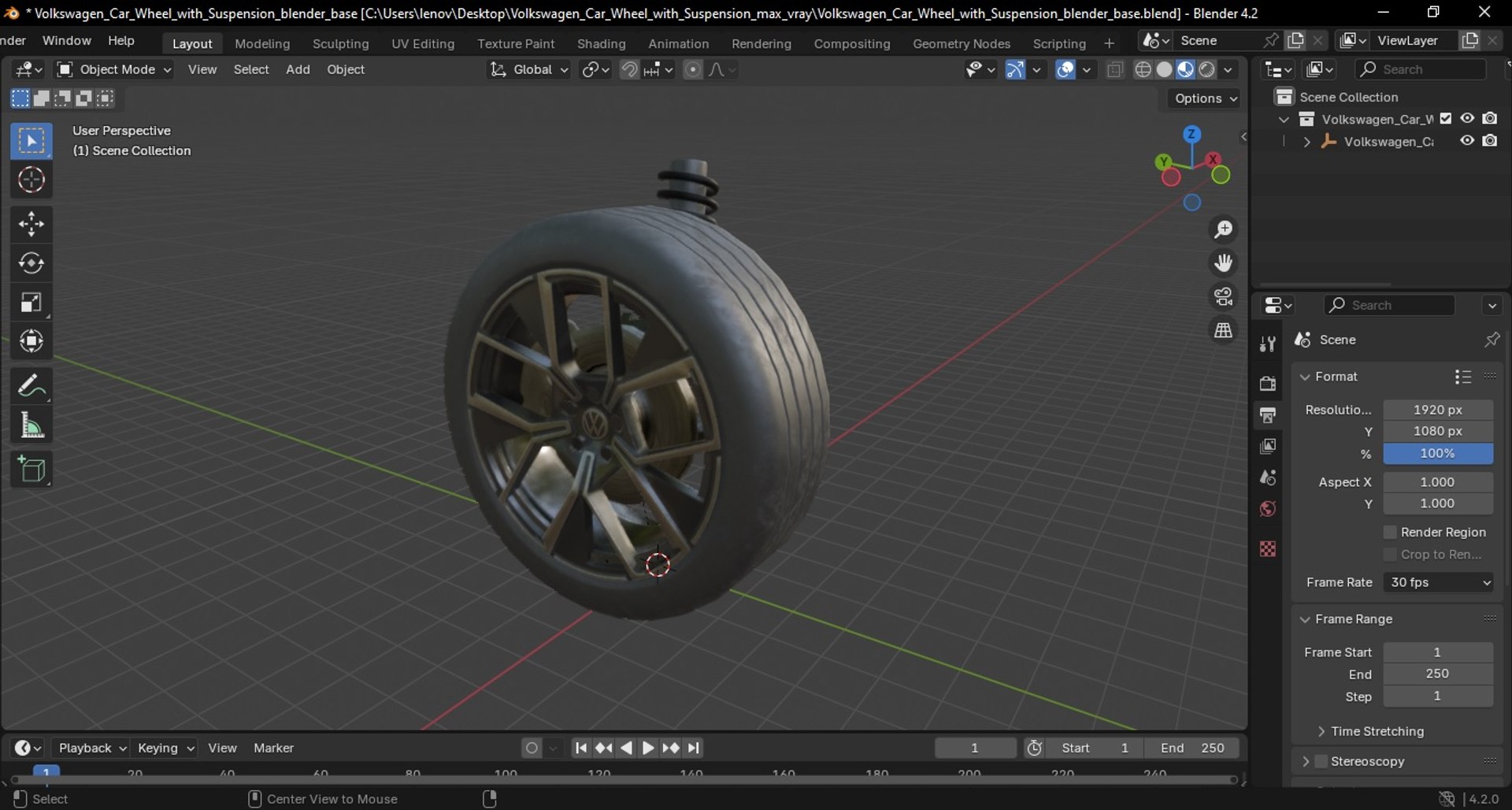Image resolution: width=1512 pixels, height=810 pixels.
Task: Click the resolution percentage 100% slider
Action: 1438,454
